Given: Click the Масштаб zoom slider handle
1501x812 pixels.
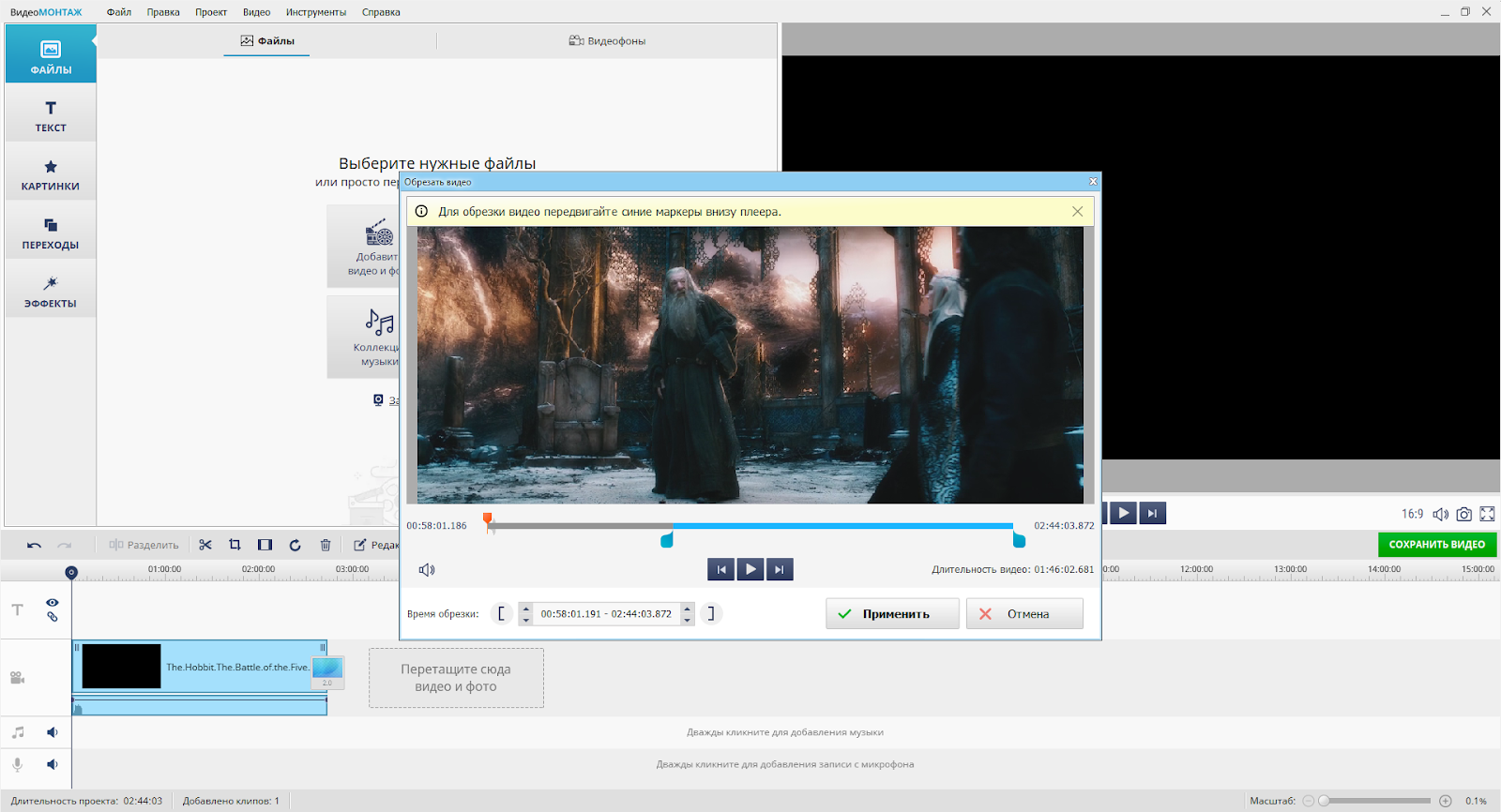Looking at the screenshot, I should click(x=1324, y=801).
